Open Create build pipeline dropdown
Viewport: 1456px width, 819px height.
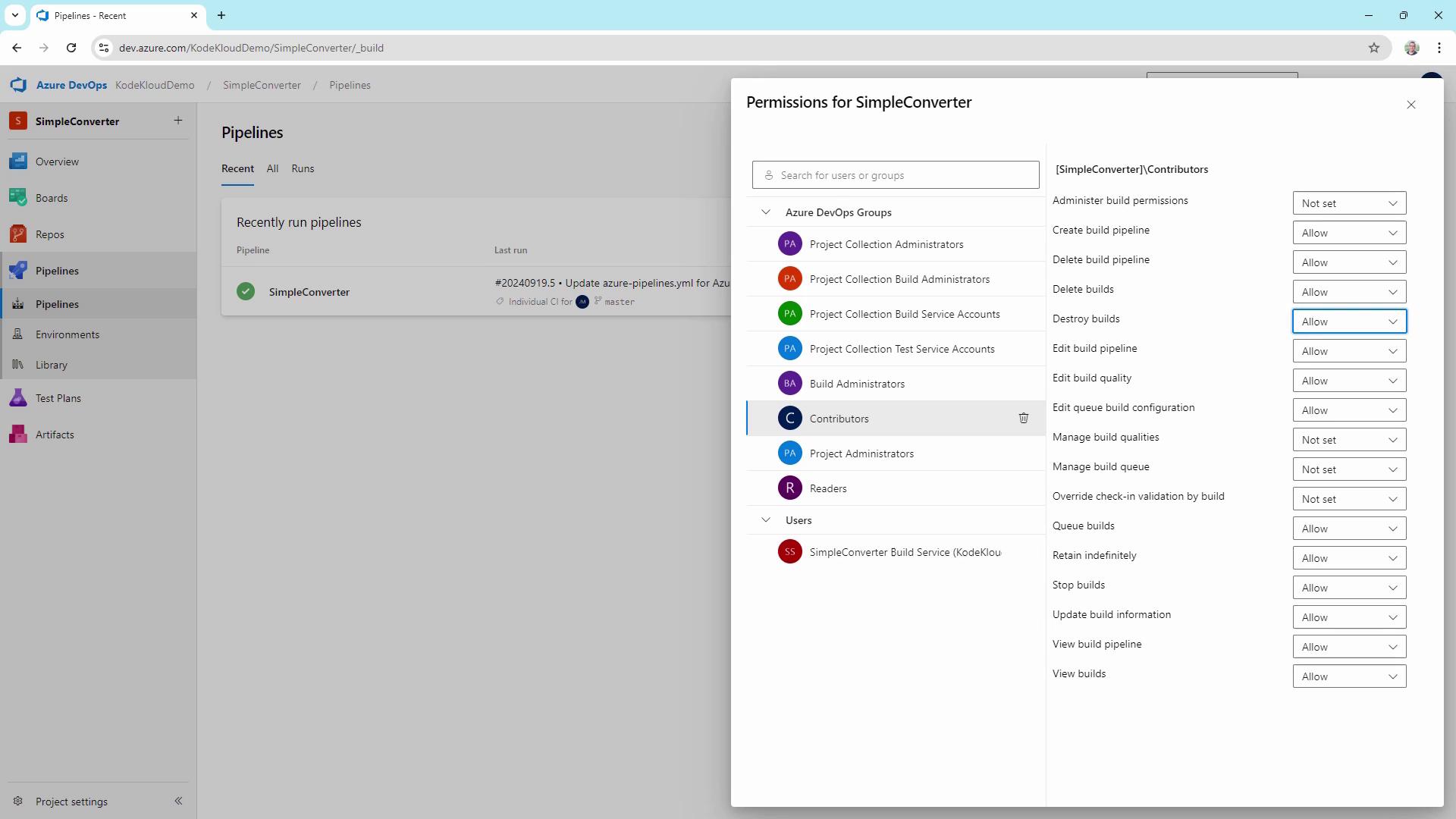1350,233
